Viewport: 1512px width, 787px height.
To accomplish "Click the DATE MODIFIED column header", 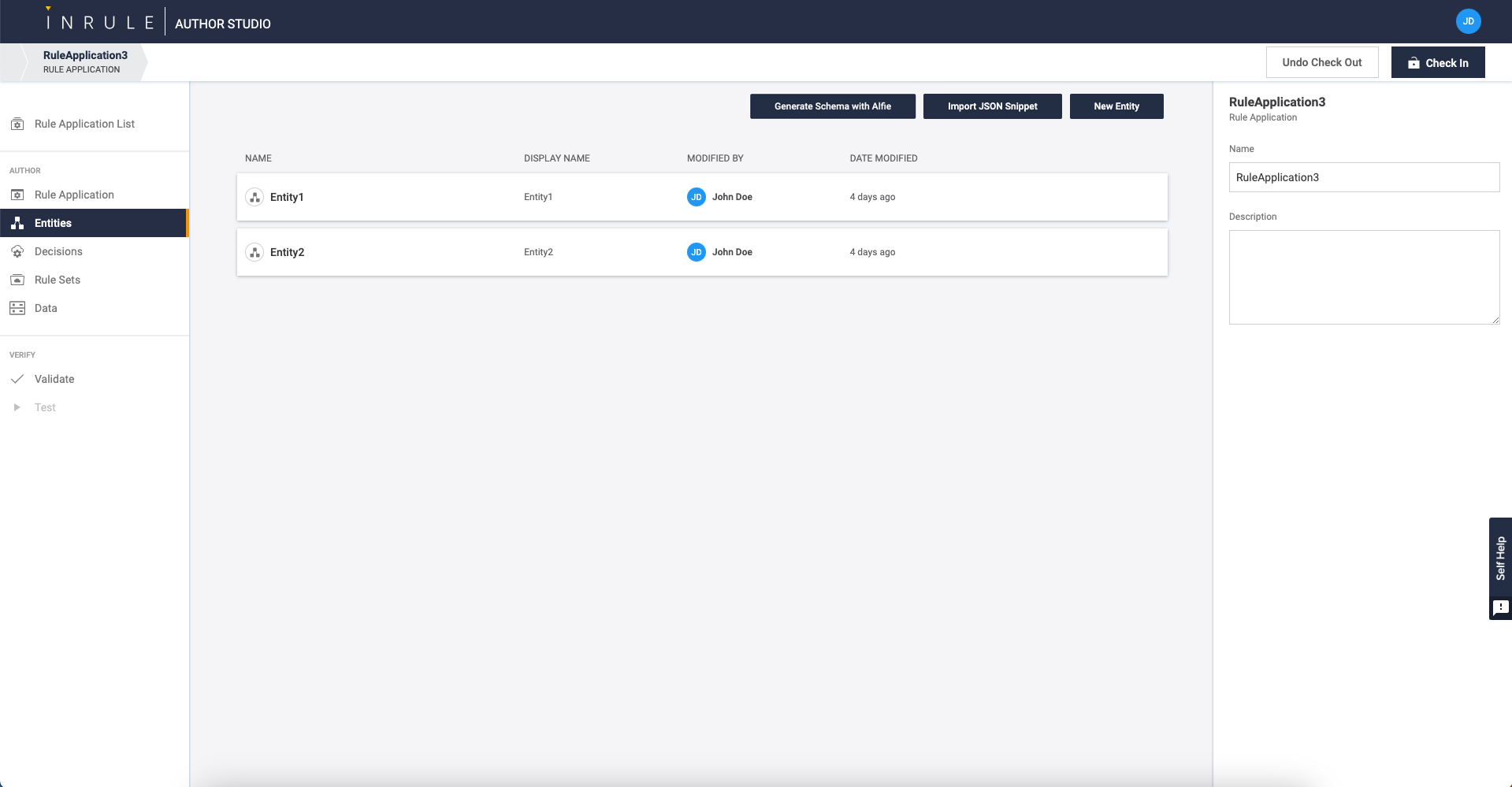I will 883,158.
